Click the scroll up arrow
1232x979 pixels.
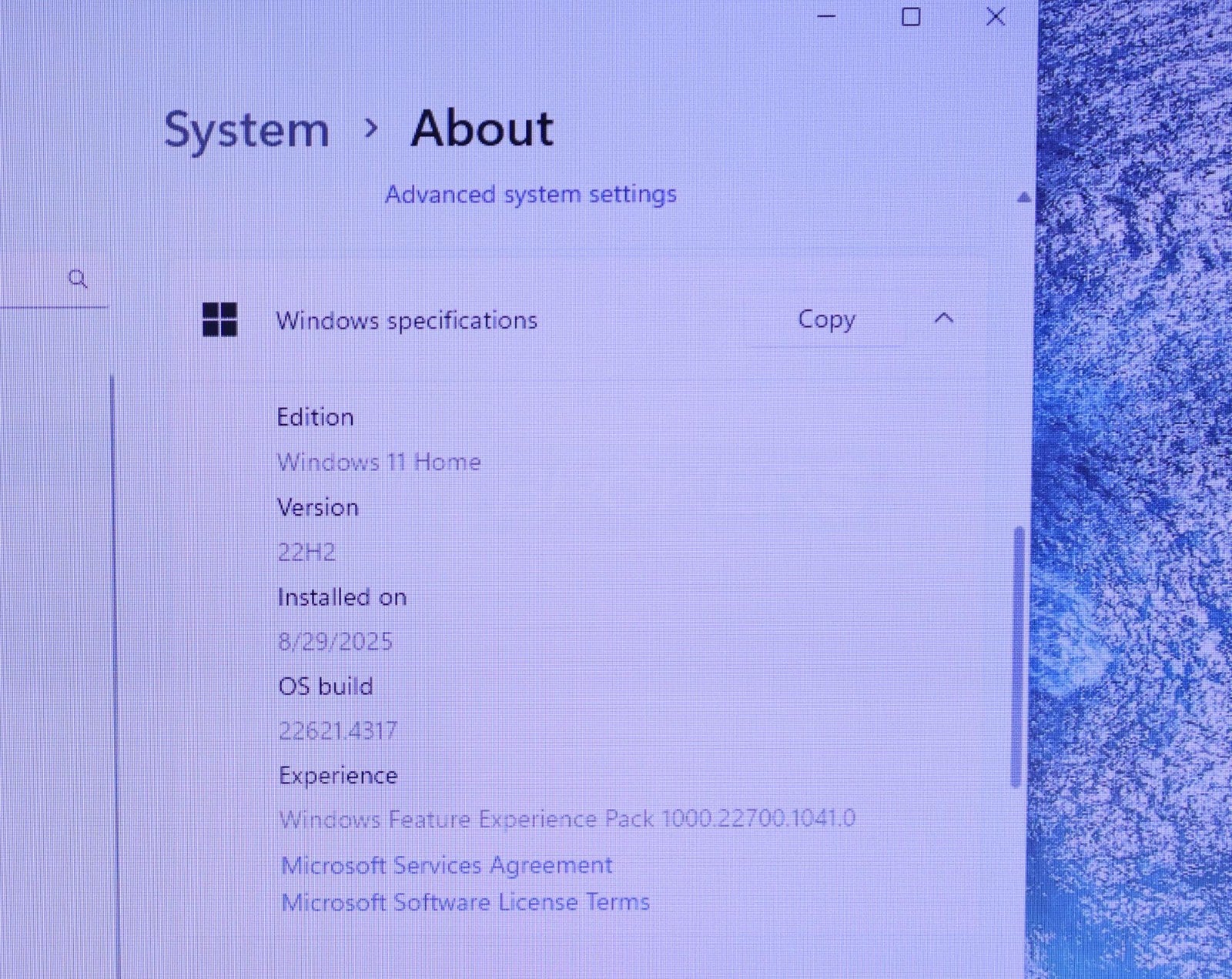click(1023, 198)
